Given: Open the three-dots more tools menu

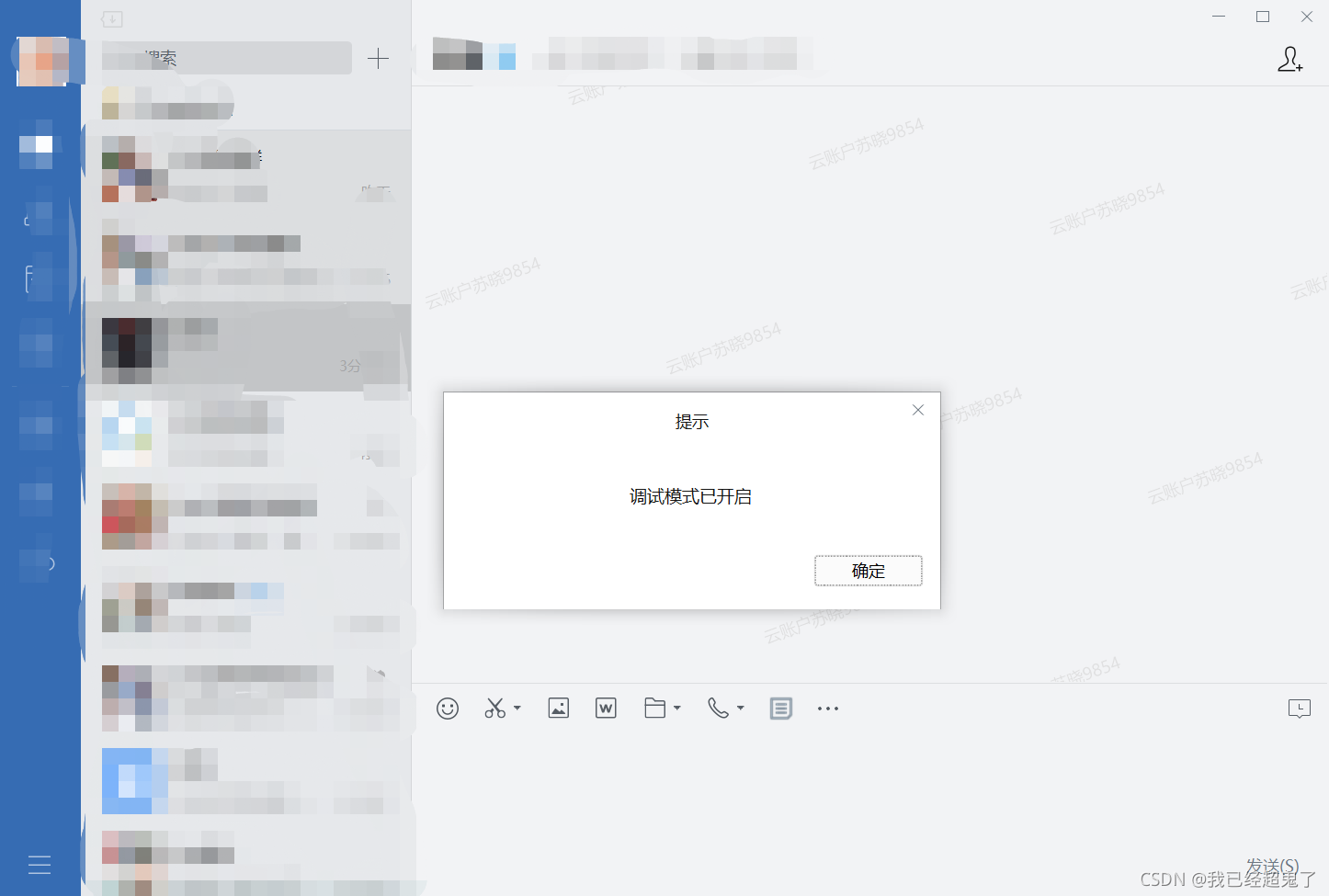Looking at the screenshot, I should click(828, 709).
